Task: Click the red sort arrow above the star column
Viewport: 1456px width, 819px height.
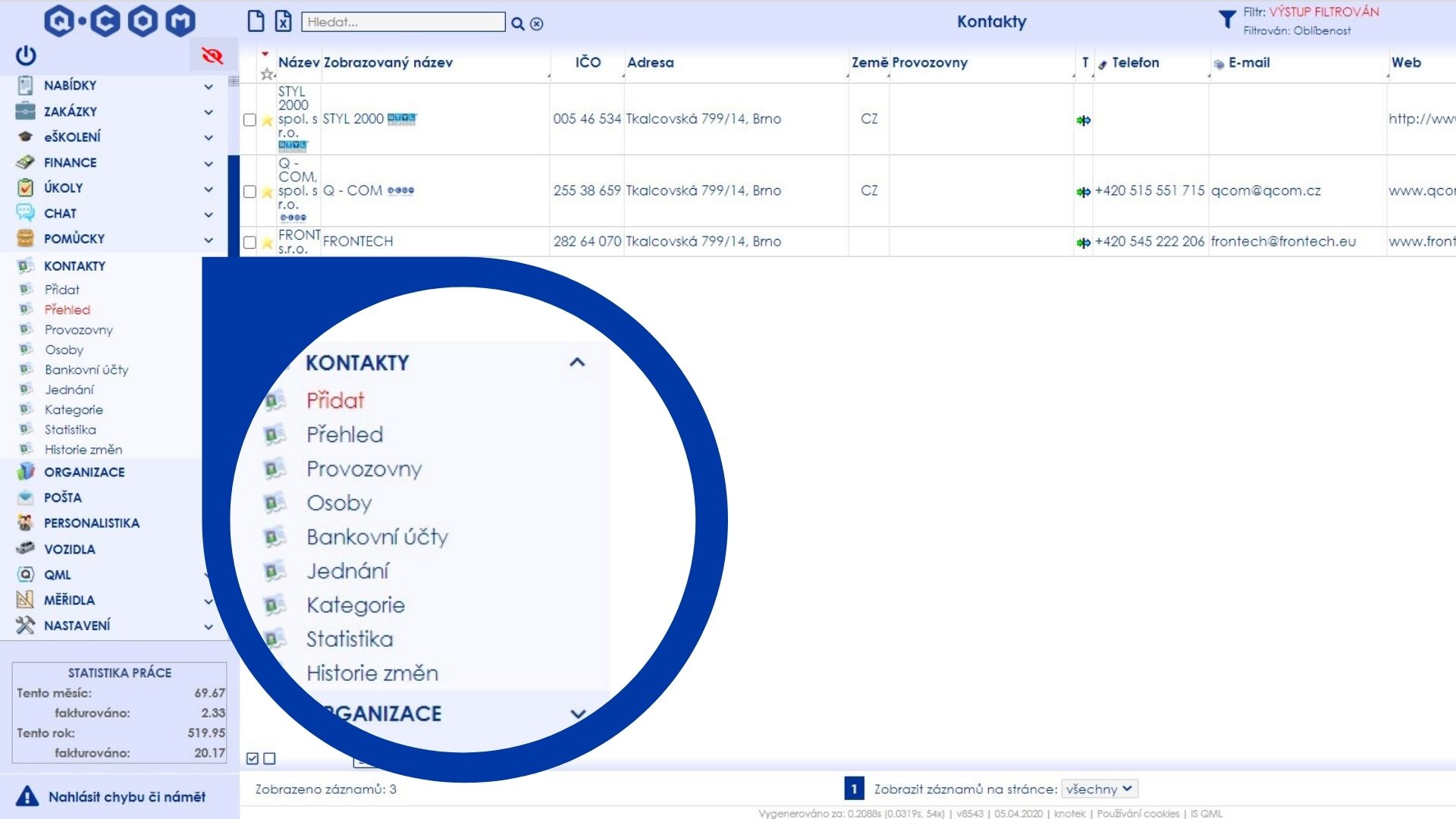Action: tap(265, 54)
